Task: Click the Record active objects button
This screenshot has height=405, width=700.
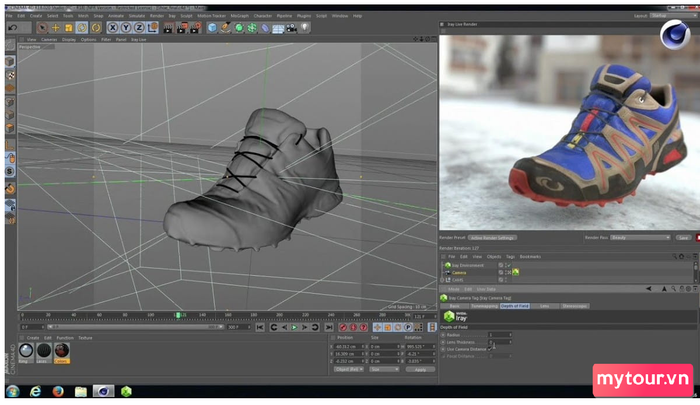Action: (343, 327)
